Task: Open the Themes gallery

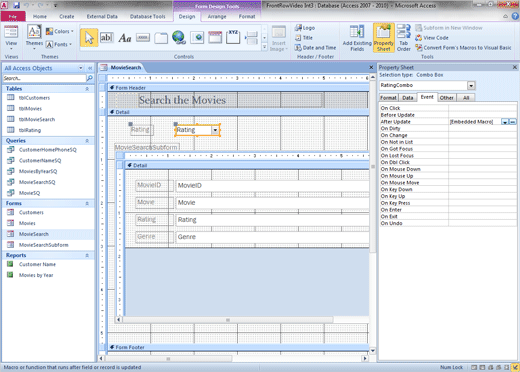Action: click(x=34, y=38)
